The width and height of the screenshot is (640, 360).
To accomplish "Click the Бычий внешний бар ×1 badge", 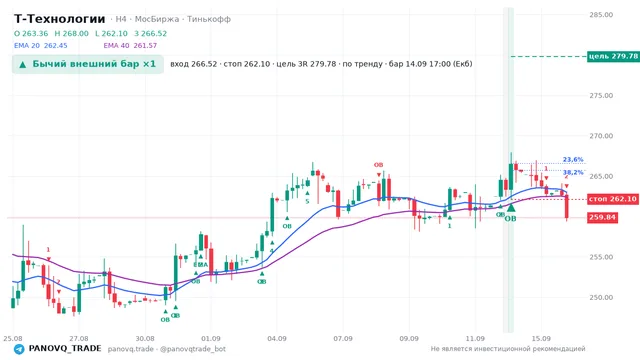I will coord(88,64).
